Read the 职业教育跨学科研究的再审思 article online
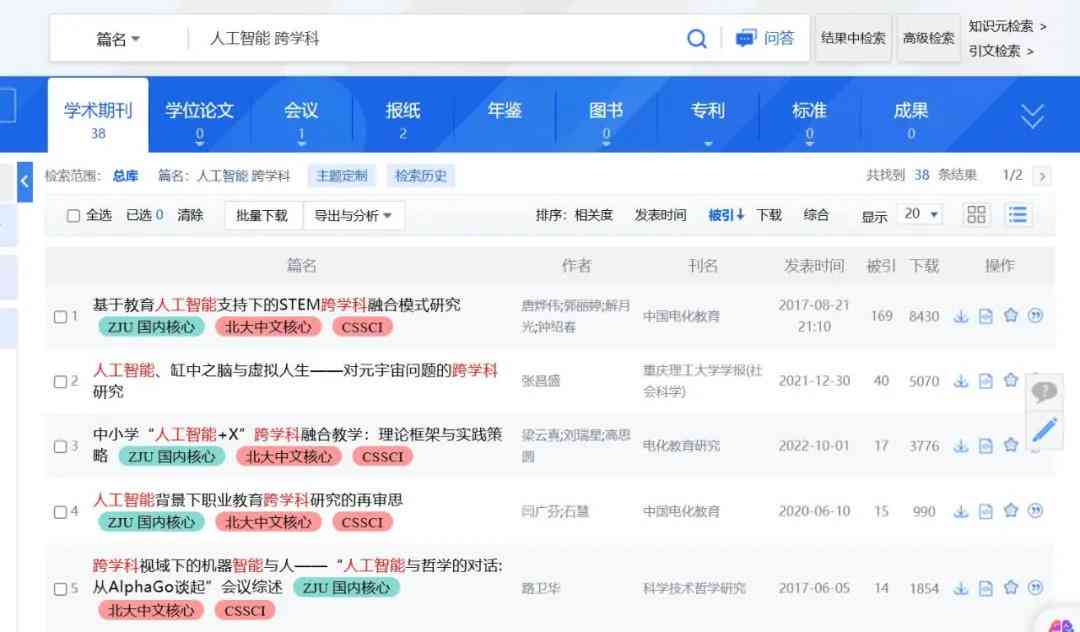 pyautogui.click(x=986, y=512)
